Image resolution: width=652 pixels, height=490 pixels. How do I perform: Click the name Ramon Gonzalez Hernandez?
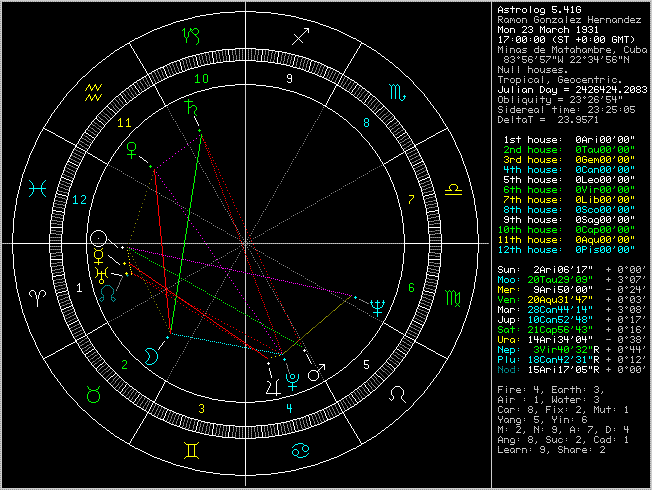tap(569, 20)
